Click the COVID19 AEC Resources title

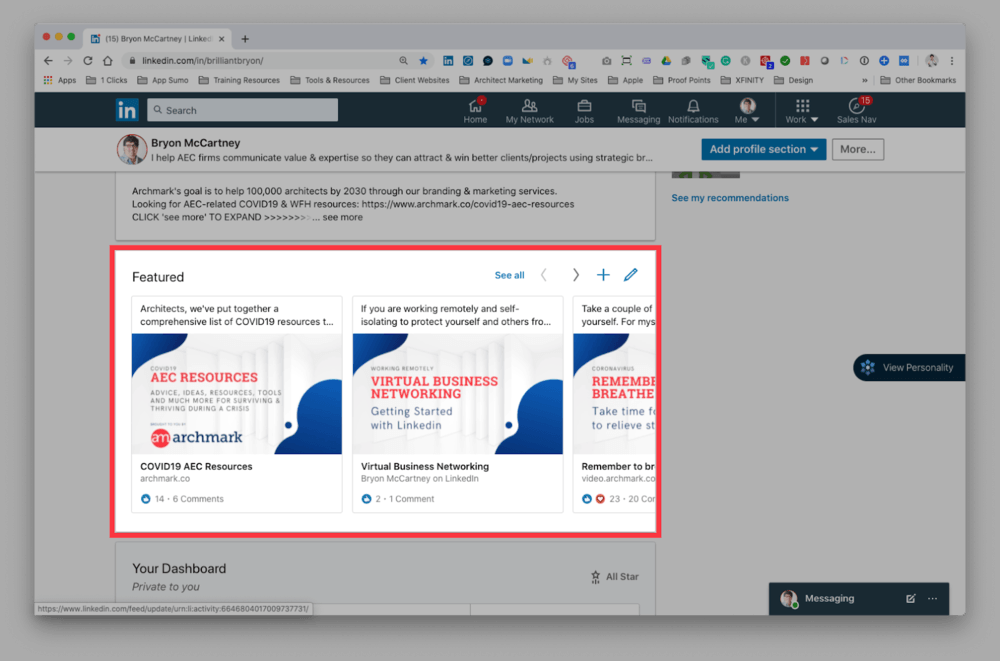pyautogui.click(x=196, y=466)
